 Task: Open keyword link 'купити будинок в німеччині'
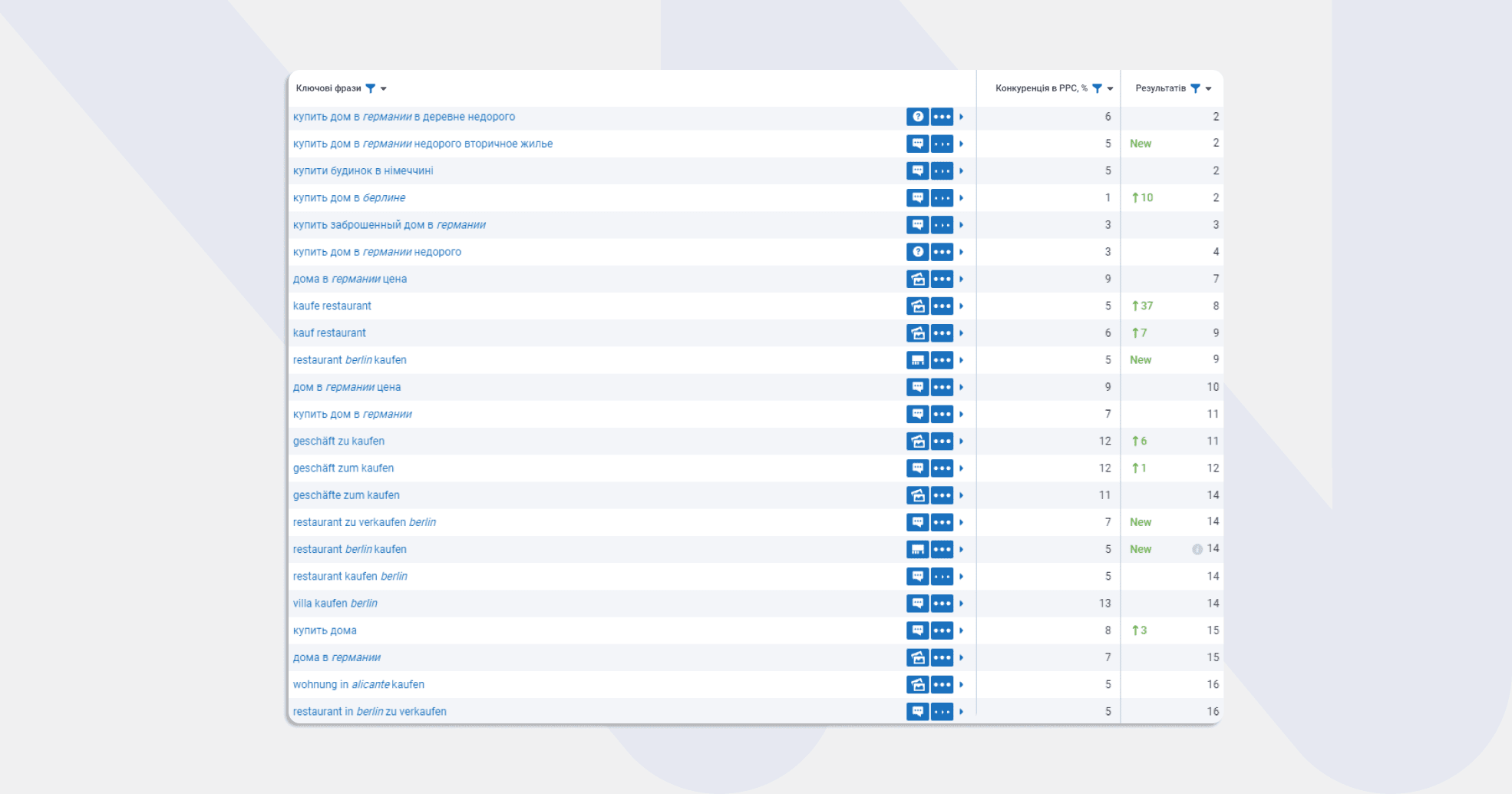[x=363, y=171]
